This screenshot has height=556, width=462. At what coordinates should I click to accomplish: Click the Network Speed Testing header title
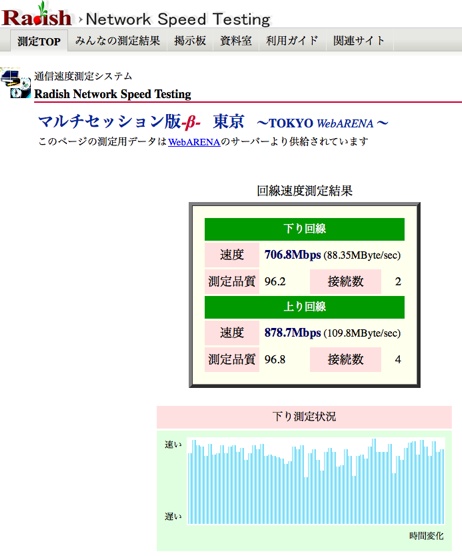(178, 19)
